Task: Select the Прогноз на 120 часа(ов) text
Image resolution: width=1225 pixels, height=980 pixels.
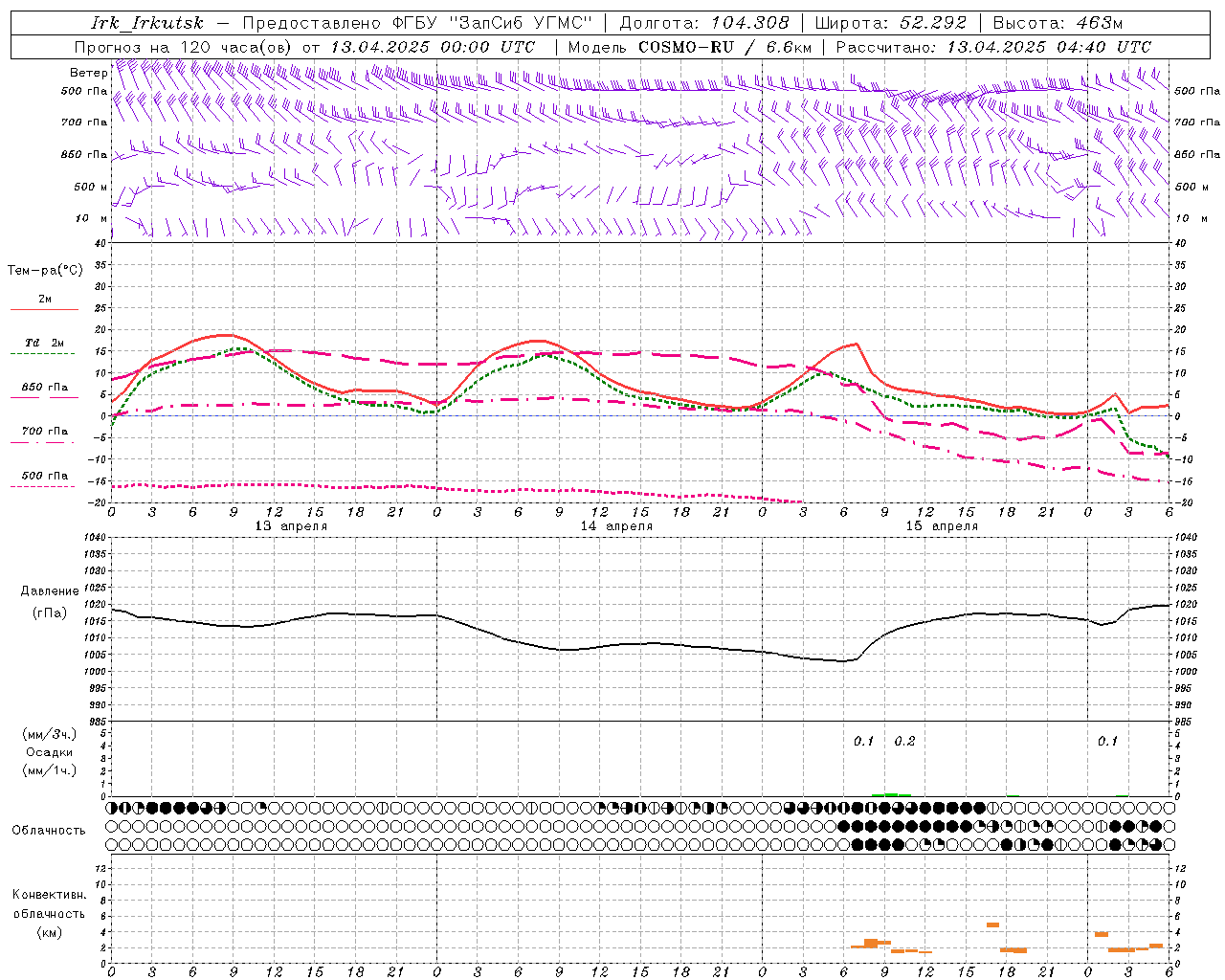Action: [x=185, y=47]
